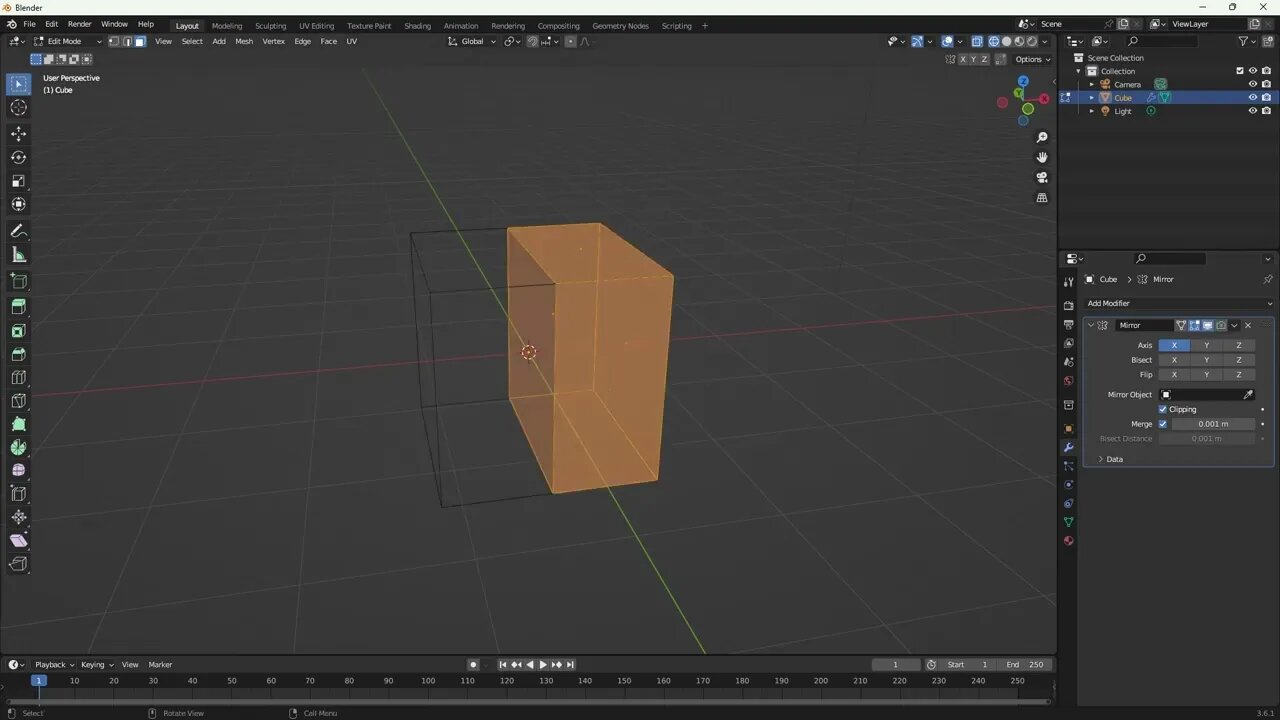Expand the Data subpanel
Screen dimensions: 1280x720
click(1114, 459)
